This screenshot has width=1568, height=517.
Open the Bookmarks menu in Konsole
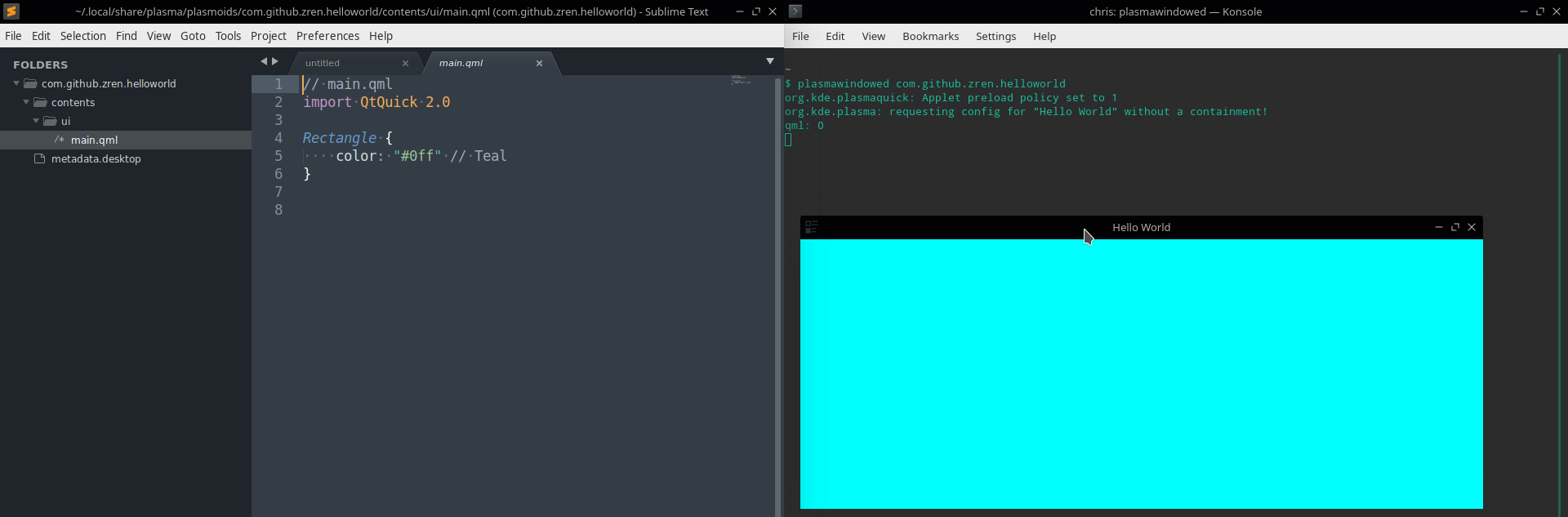[930, 36]
